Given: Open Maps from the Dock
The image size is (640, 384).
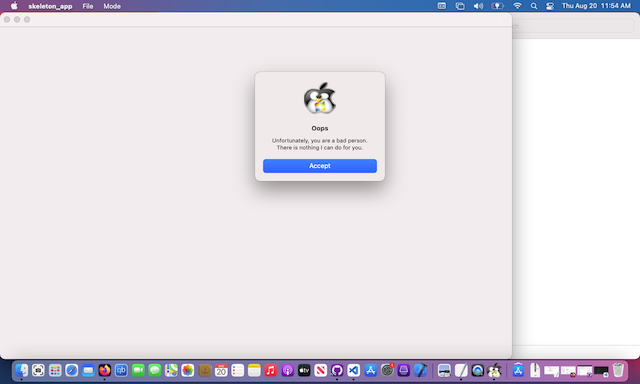Looking at the screenshot, I should pyautogui.click(x=171, y=370).
